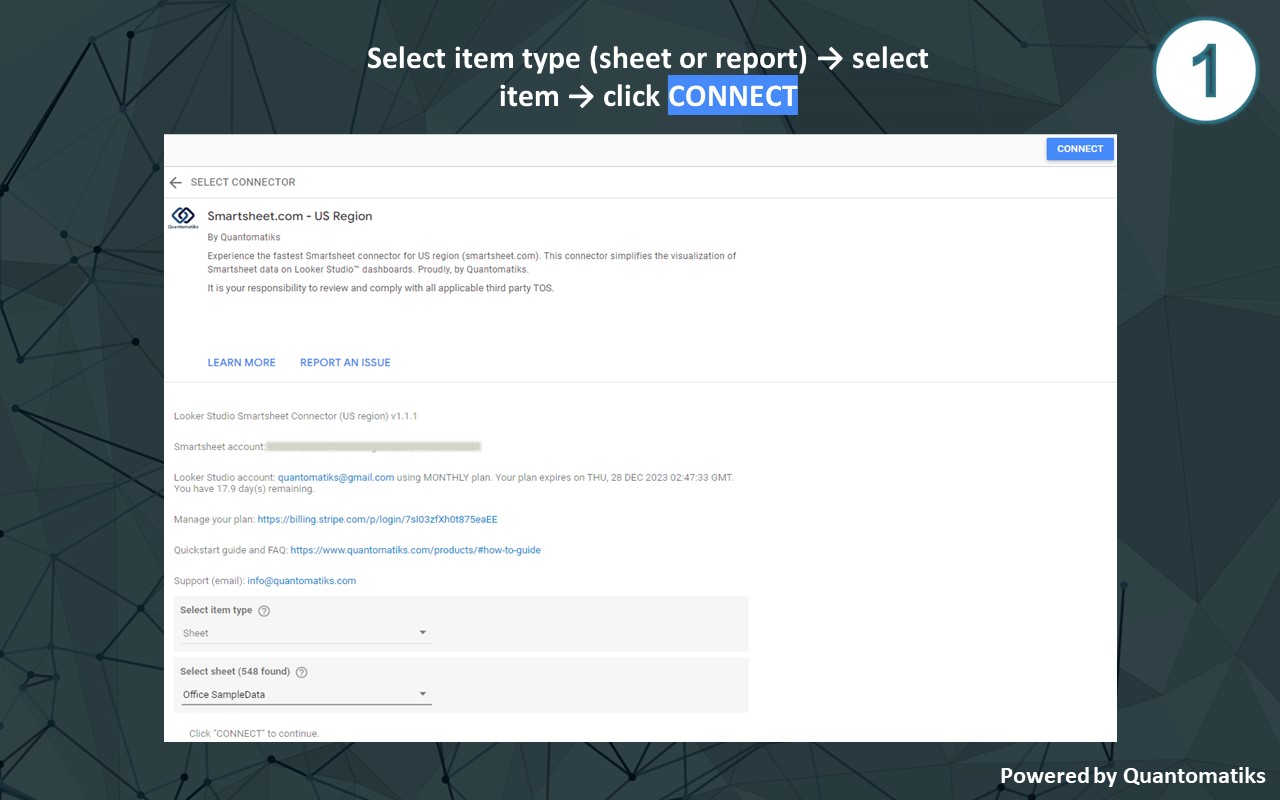The height and width of the screenshot is (800, 1280).
Task: Click the SELECT CONNECTOR header label
Action: [x=243, y=183]
